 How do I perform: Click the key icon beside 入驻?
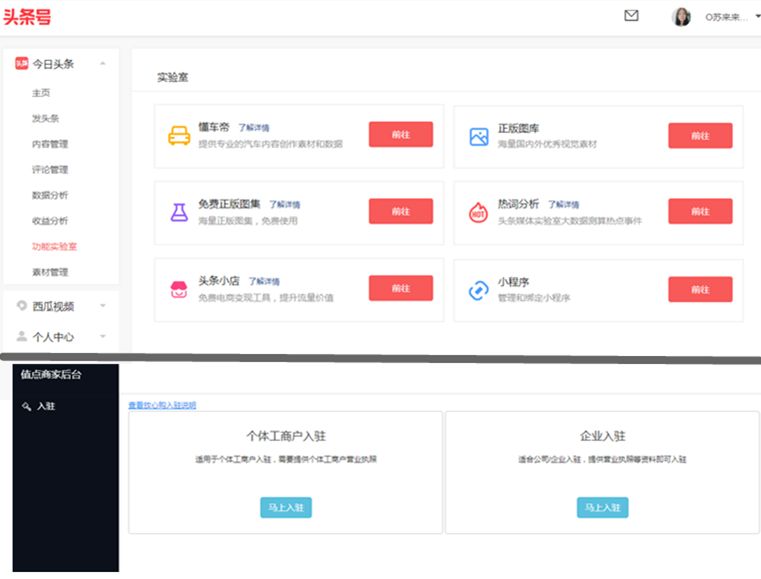coord(27,406)
